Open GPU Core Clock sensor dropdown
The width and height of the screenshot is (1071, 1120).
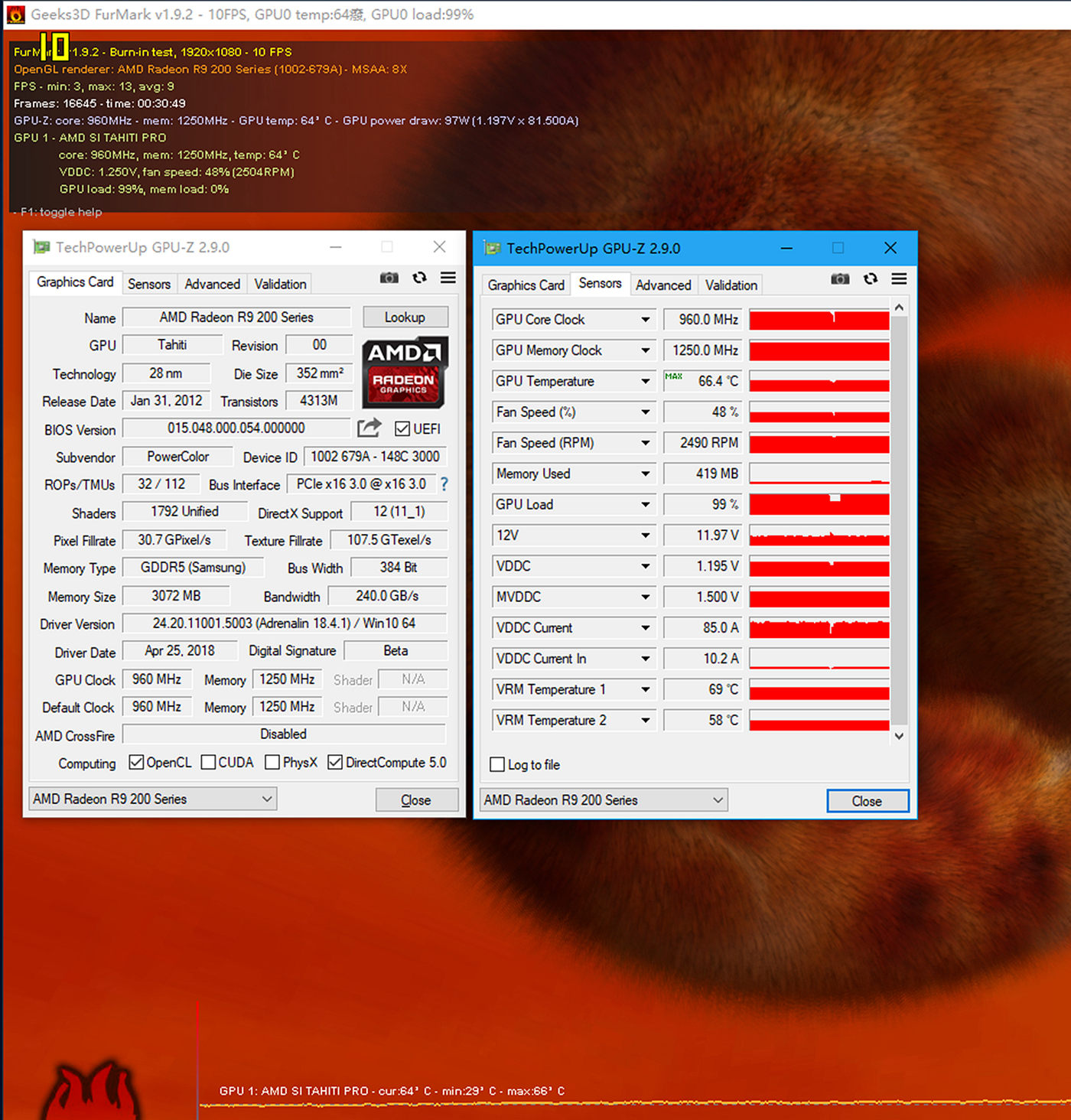click(x=646, y=320)
